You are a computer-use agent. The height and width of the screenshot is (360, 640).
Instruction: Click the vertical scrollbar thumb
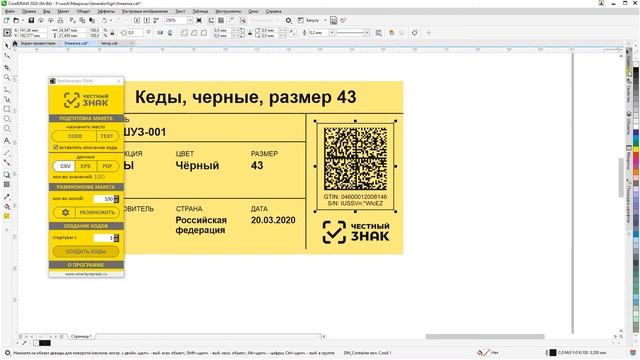coord(621,178)
